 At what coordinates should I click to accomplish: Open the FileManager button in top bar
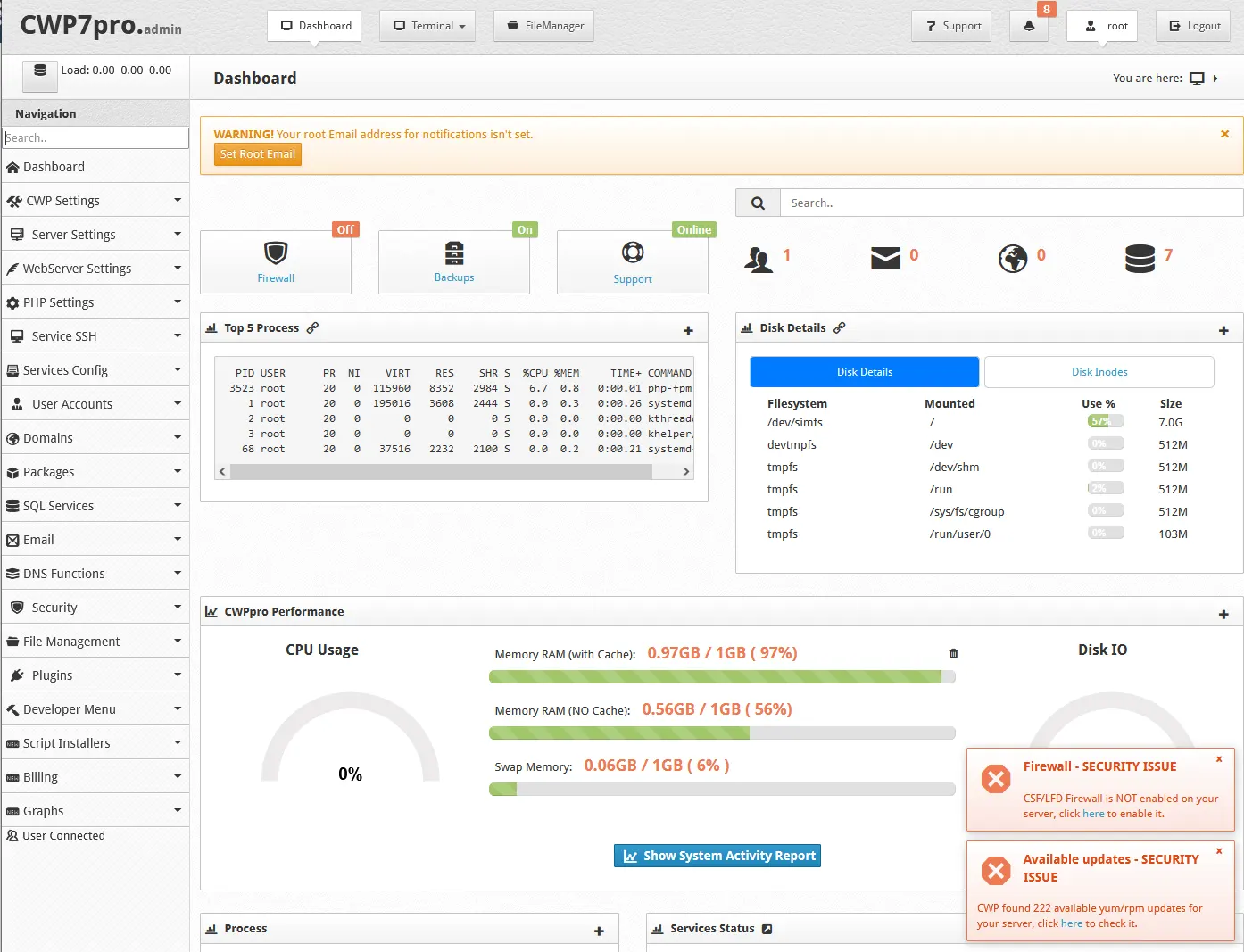(545, 26)
